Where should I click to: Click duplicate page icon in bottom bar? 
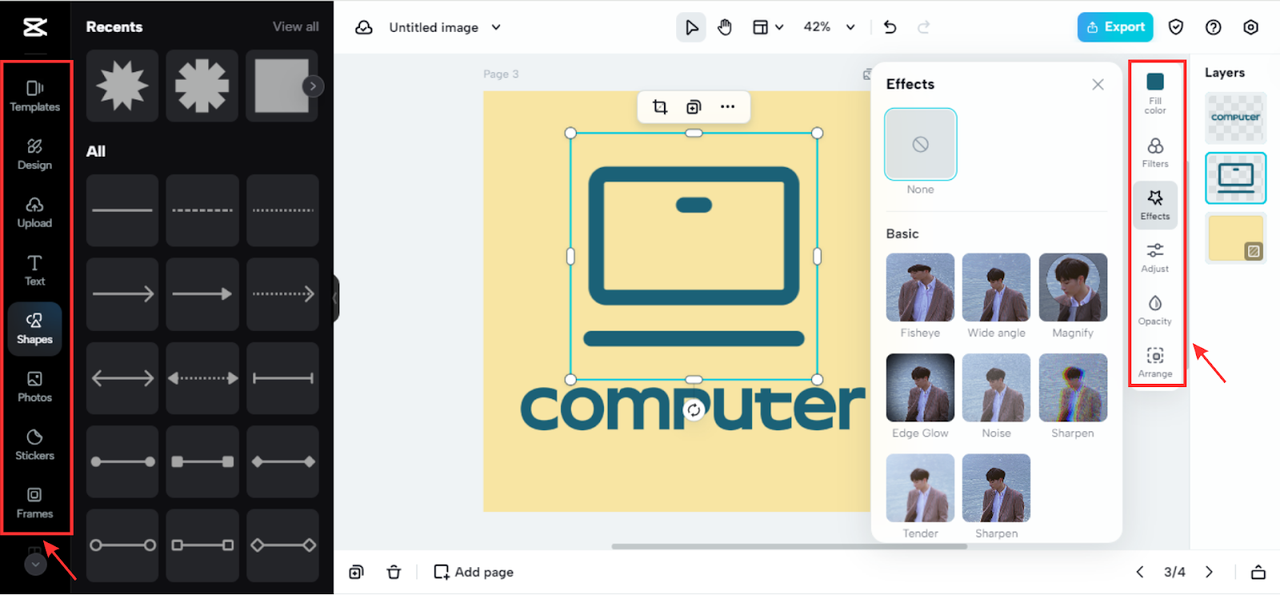click(356, 572)
